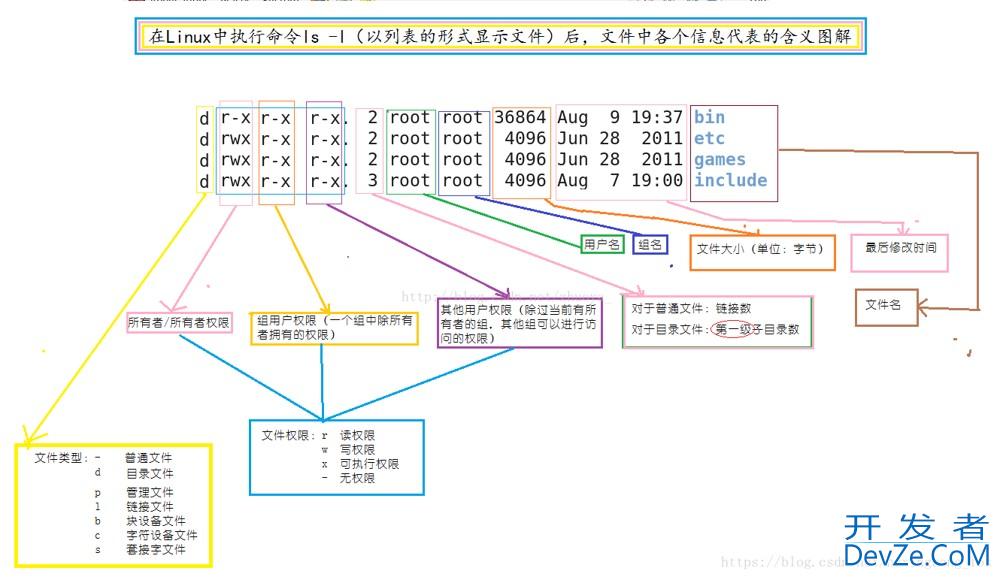Select the "games" file name

(719, 159)
